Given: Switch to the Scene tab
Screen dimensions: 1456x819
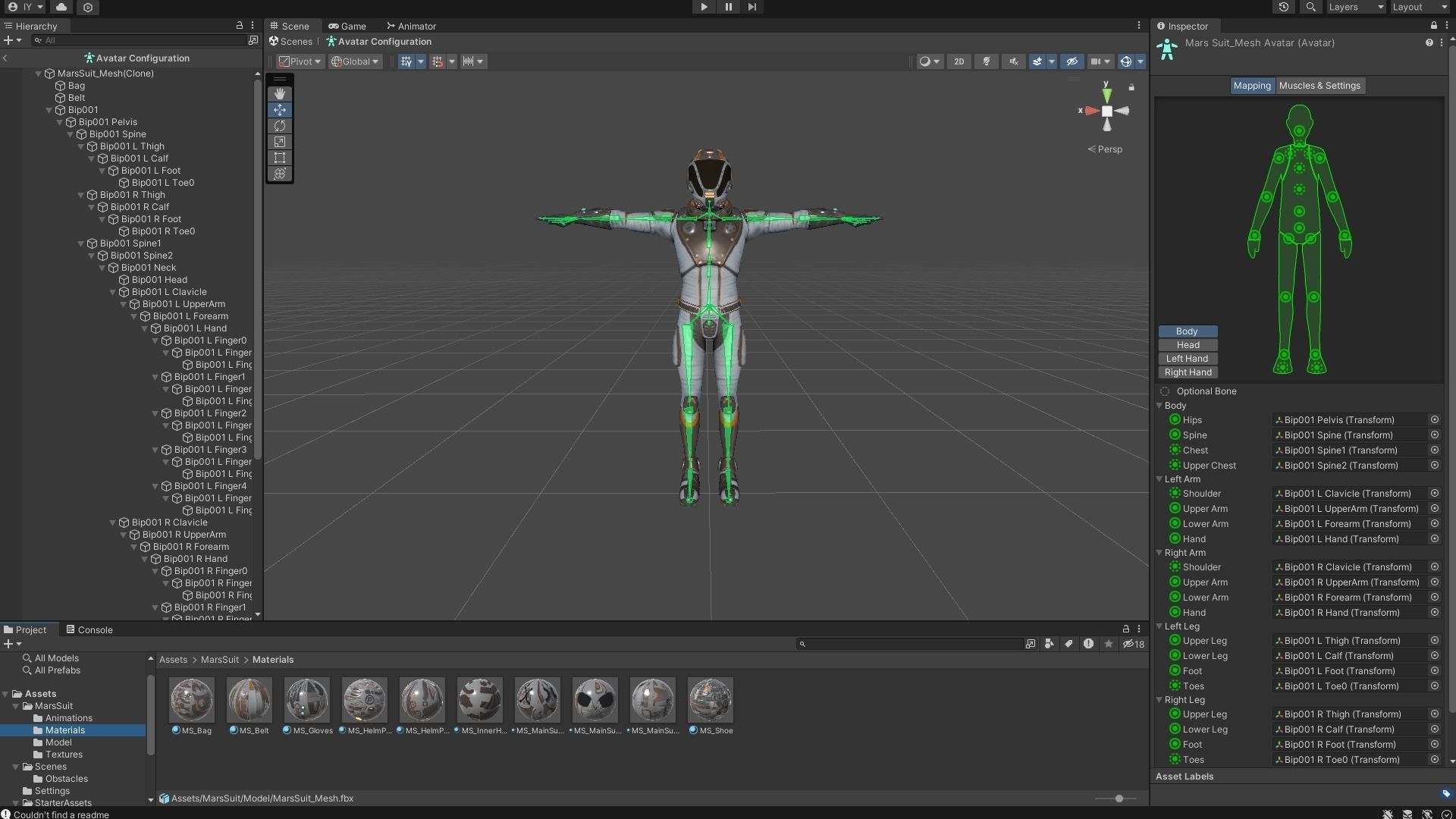Looking at the screenshot, I should [x=290, y=26].
